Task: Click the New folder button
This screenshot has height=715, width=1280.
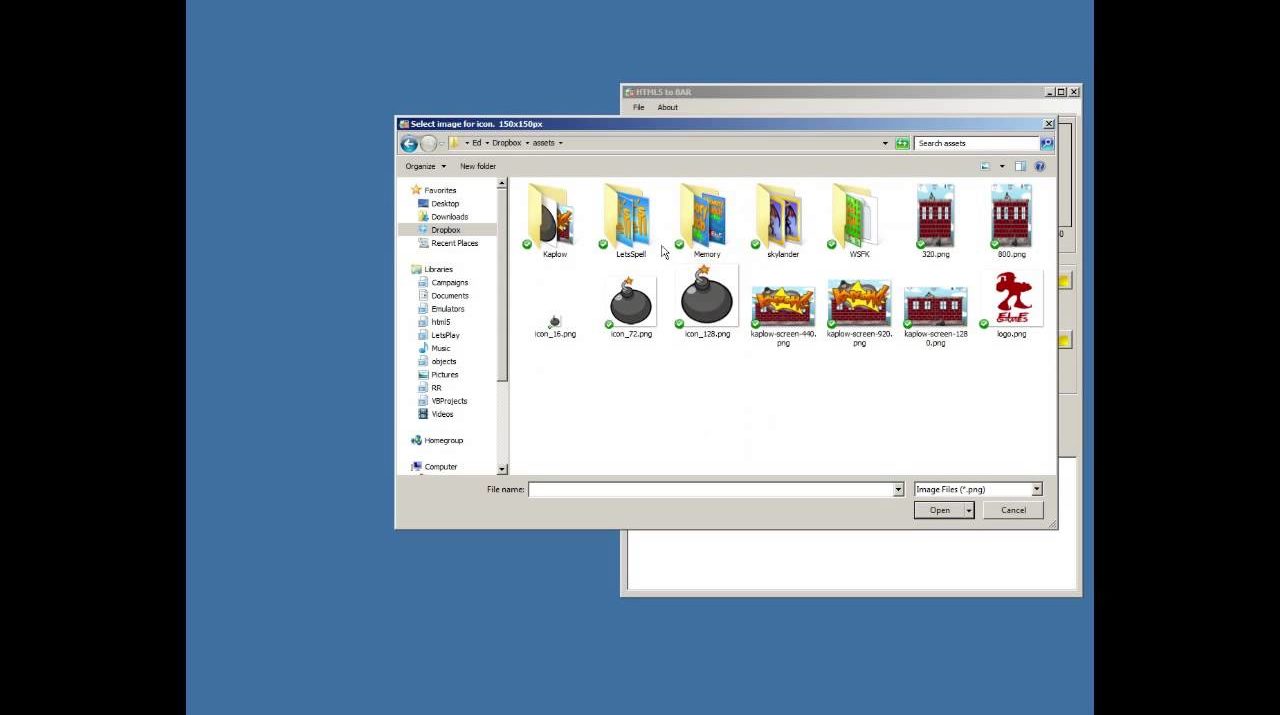Action: [477, 167]
